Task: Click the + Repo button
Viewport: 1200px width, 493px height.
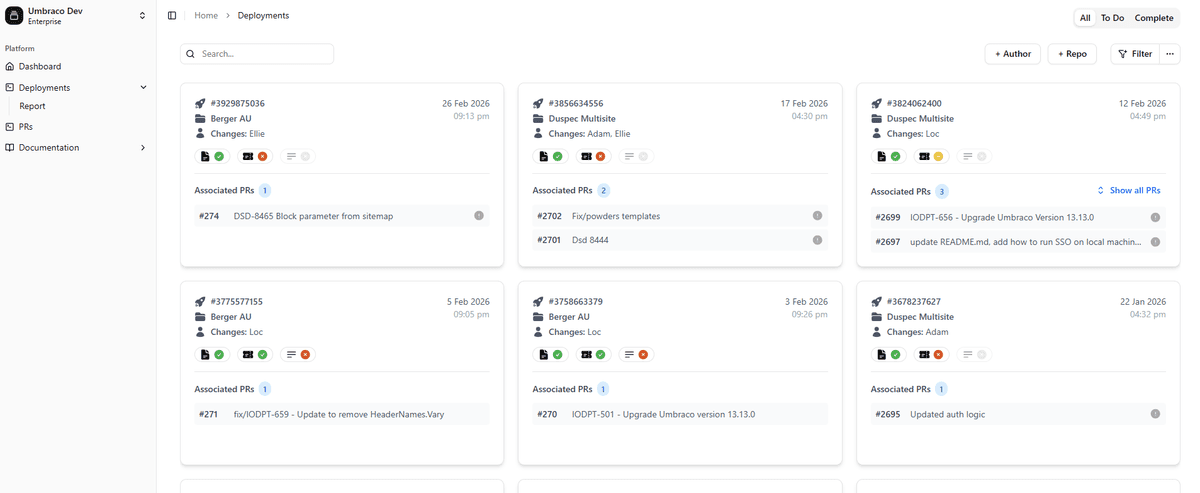Action: (1071, 54)
